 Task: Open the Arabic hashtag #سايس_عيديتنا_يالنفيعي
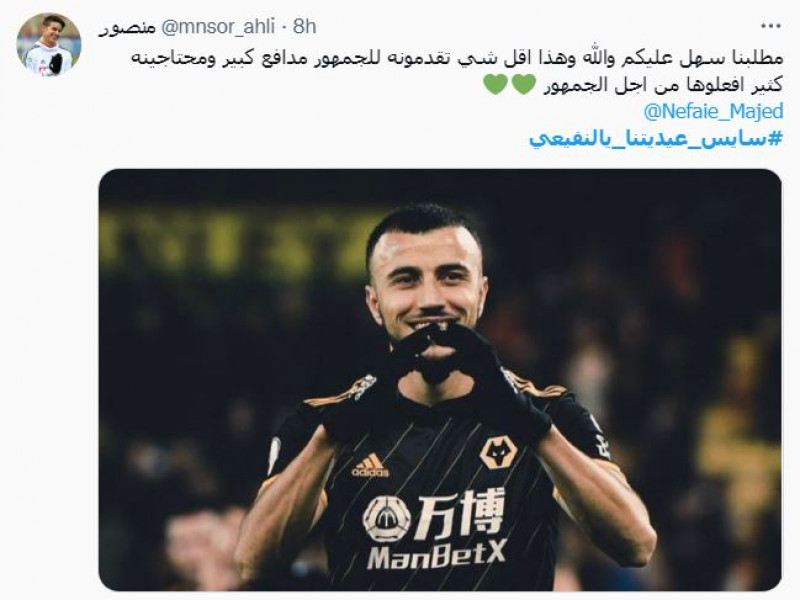(656, 139)
